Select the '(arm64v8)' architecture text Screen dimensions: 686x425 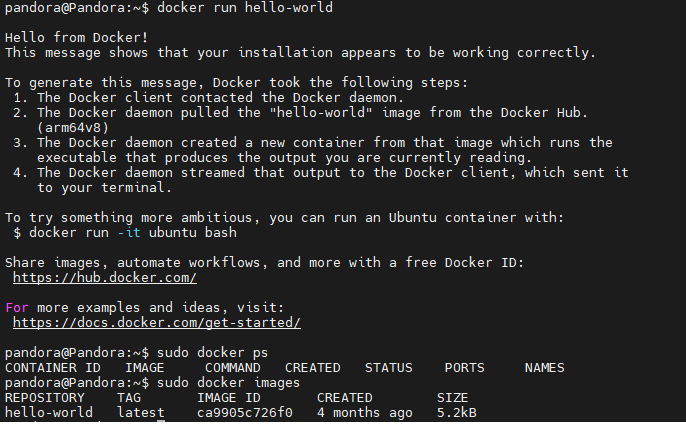73,128
